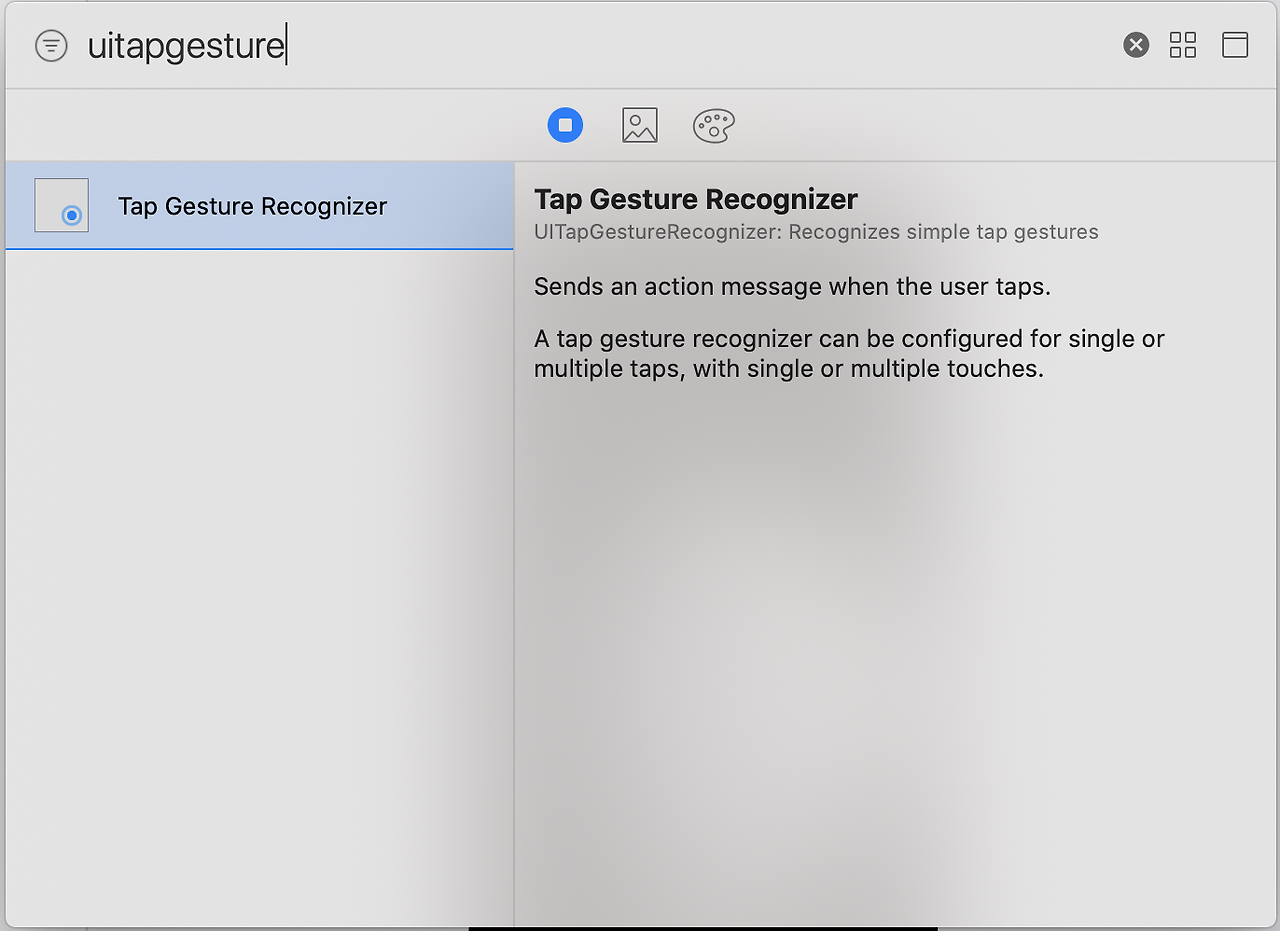This screenshot has height=931, width=1280.
Task: Toggle the detail pane layout button
Action: click(1235, 45)
